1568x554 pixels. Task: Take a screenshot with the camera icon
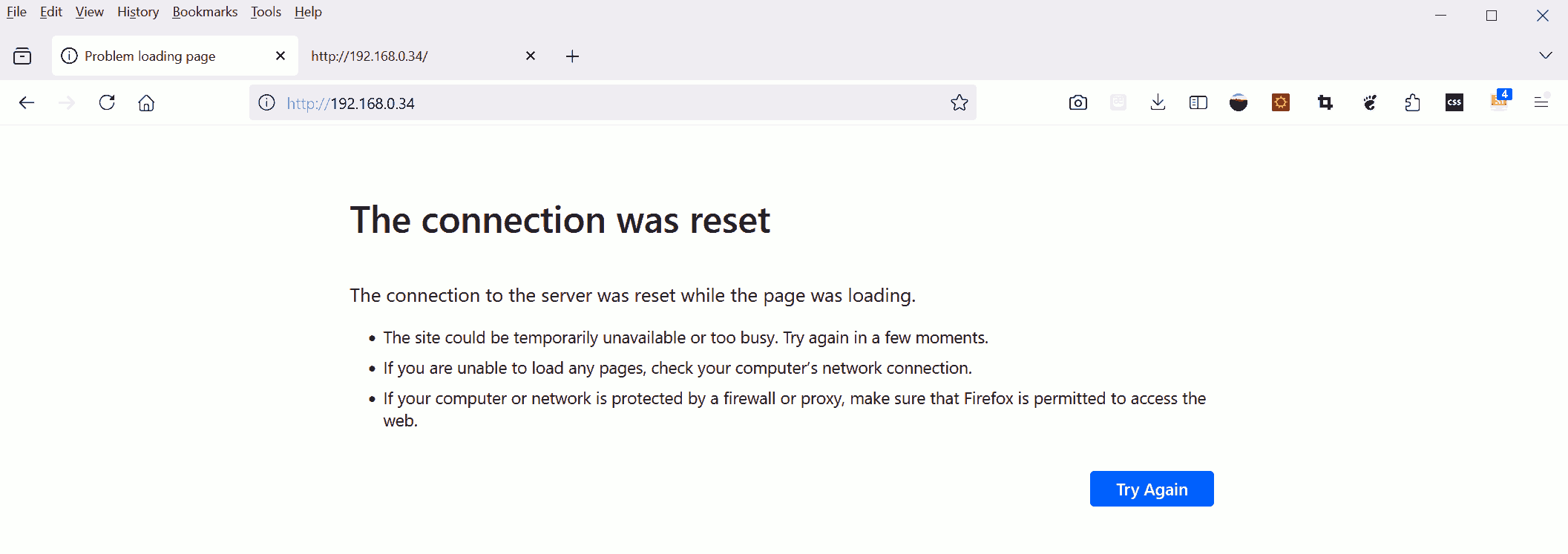pyautogui.click(x=1077, y=102)
